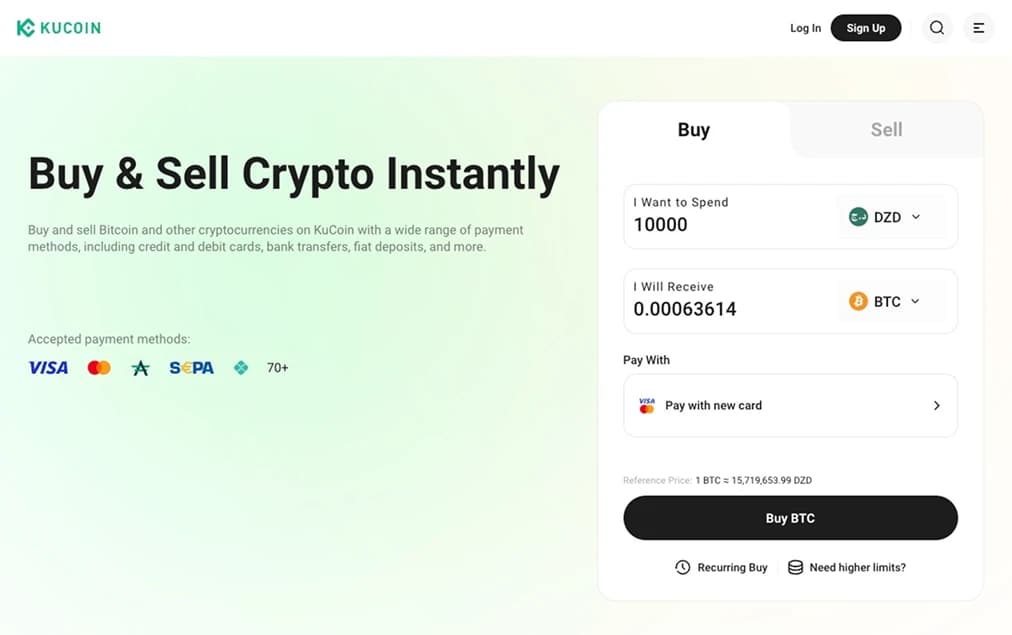Switch to the Sell tab
The height and width of the screenshot is (635, 1012).
click(885, 129)
